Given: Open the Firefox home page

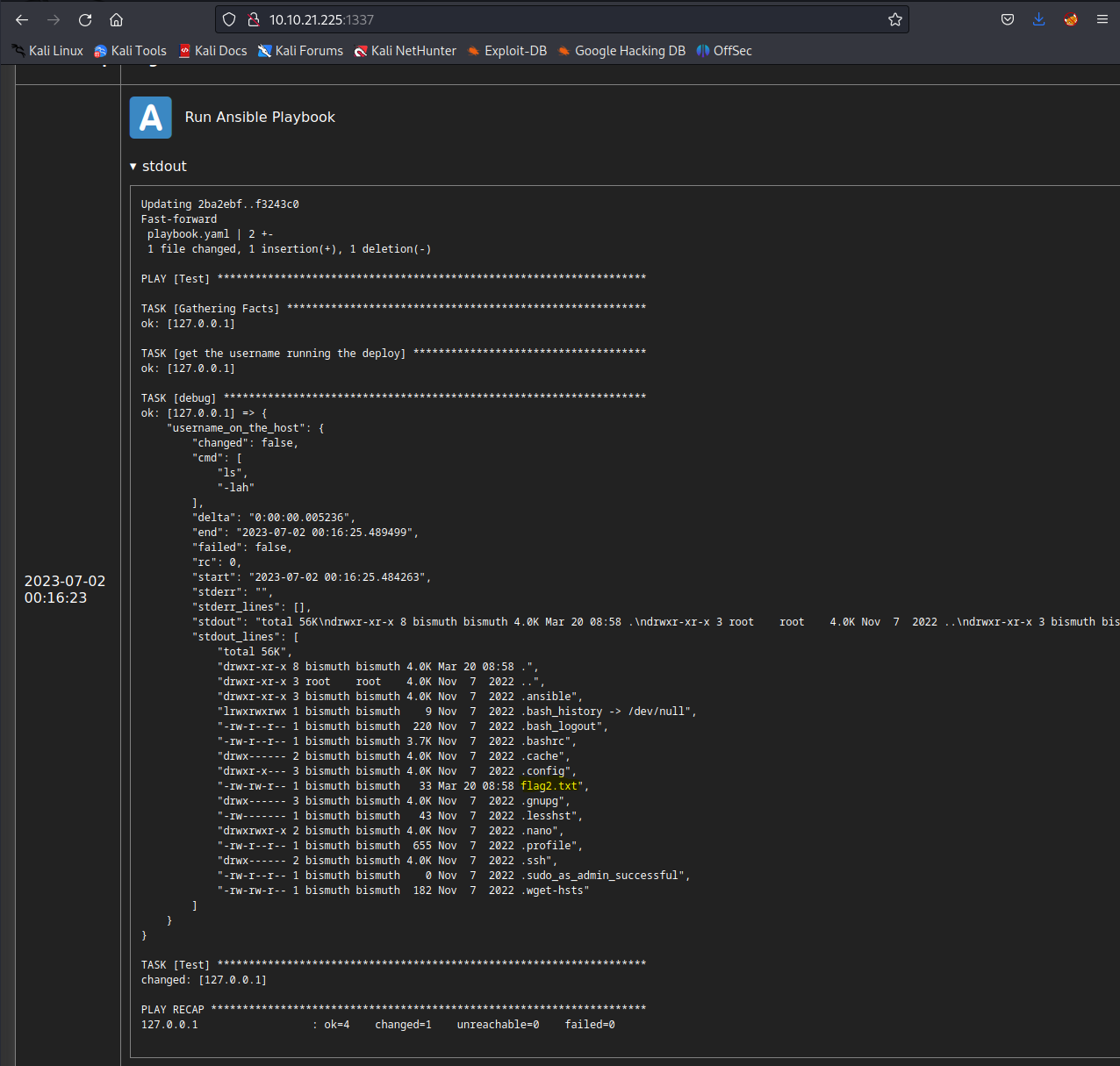Looking at the screenshot, I should (116, 19).
